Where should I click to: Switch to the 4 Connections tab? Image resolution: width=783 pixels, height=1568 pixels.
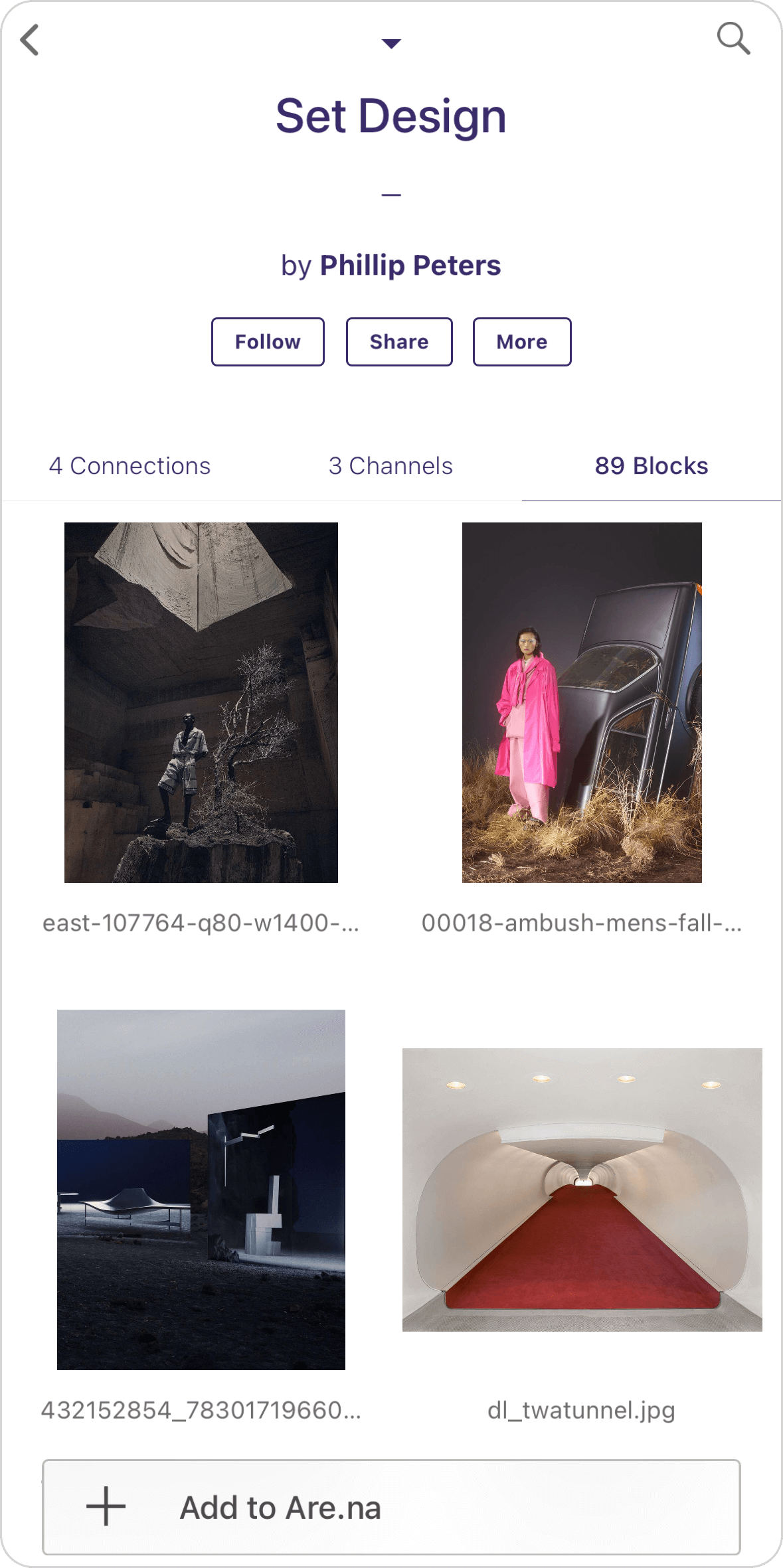point(130,466)
